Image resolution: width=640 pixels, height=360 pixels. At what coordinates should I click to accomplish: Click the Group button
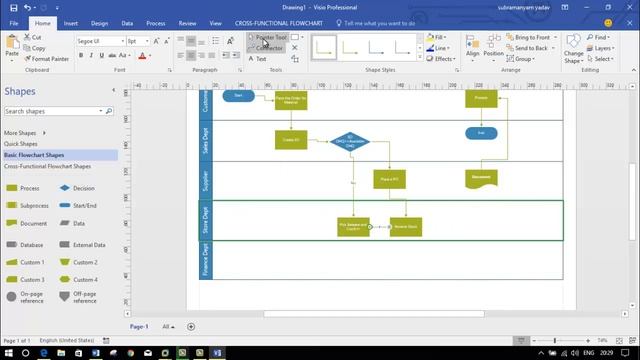[520, 59]
